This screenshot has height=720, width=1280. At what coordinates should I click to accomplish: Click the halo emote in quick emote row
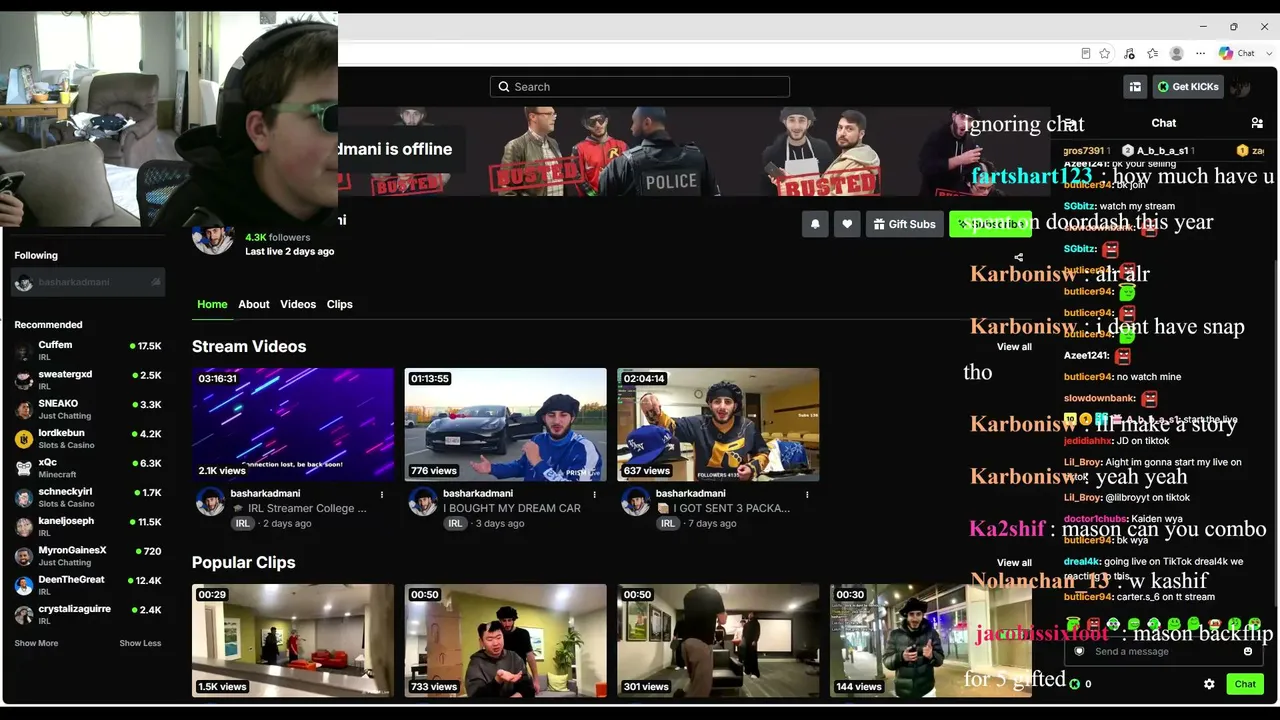1073,624
